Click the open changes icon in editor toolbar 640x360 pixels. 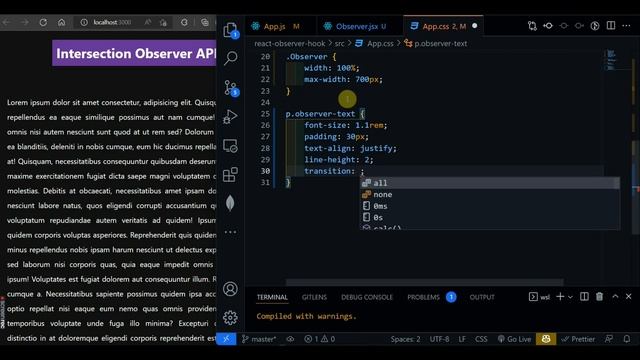pyautogui.click(x=548, y=26)
